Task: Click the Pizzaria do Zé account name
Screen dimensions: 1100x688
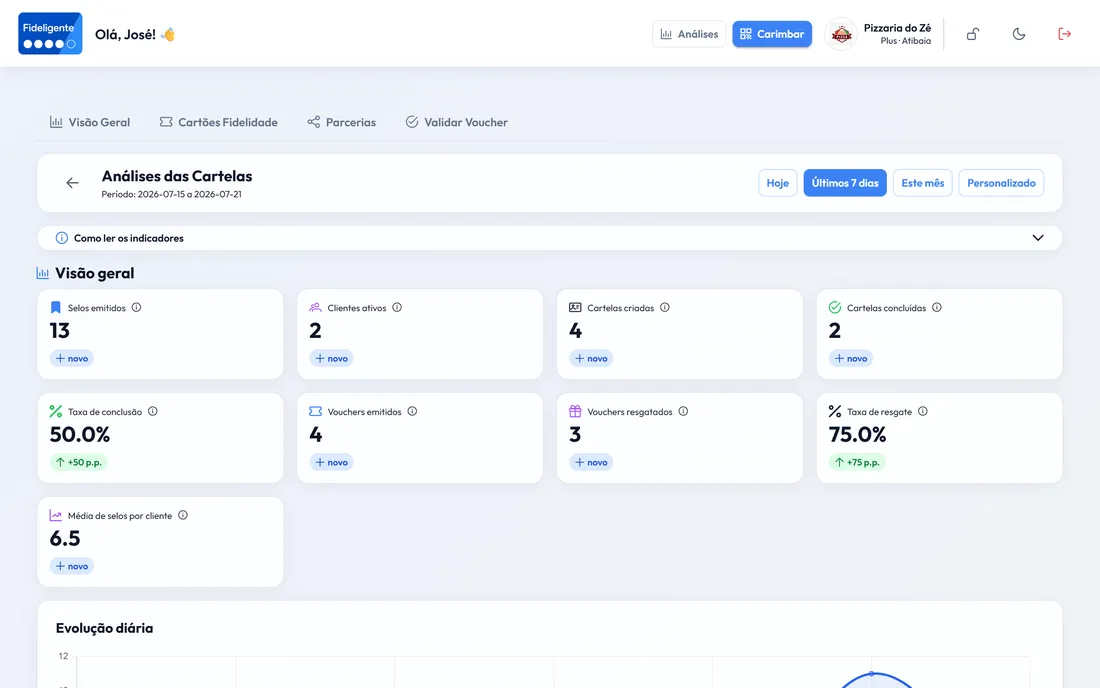Action: pyautogui.click(x=897, y=28)
